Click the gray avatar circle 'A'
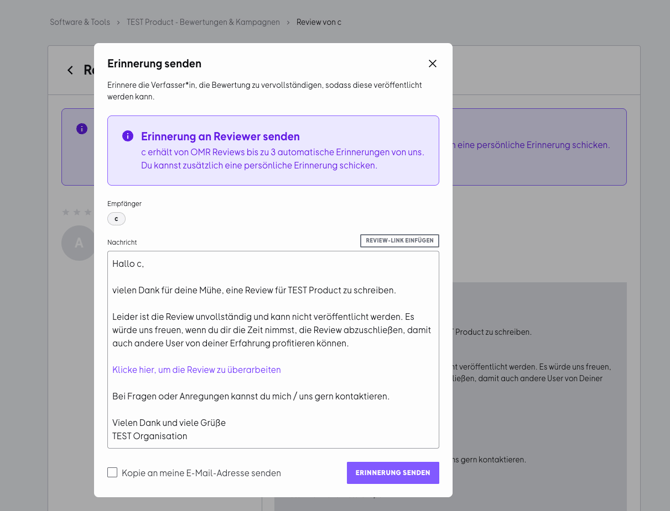The image size is (670, 511). [78, 243]
